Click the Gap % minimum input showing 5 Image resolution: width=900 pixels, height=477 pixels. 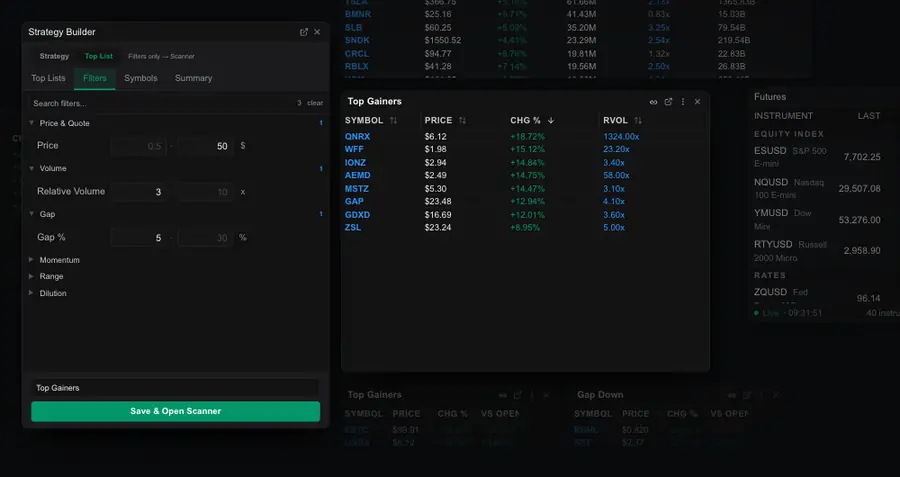coord(138,238)
